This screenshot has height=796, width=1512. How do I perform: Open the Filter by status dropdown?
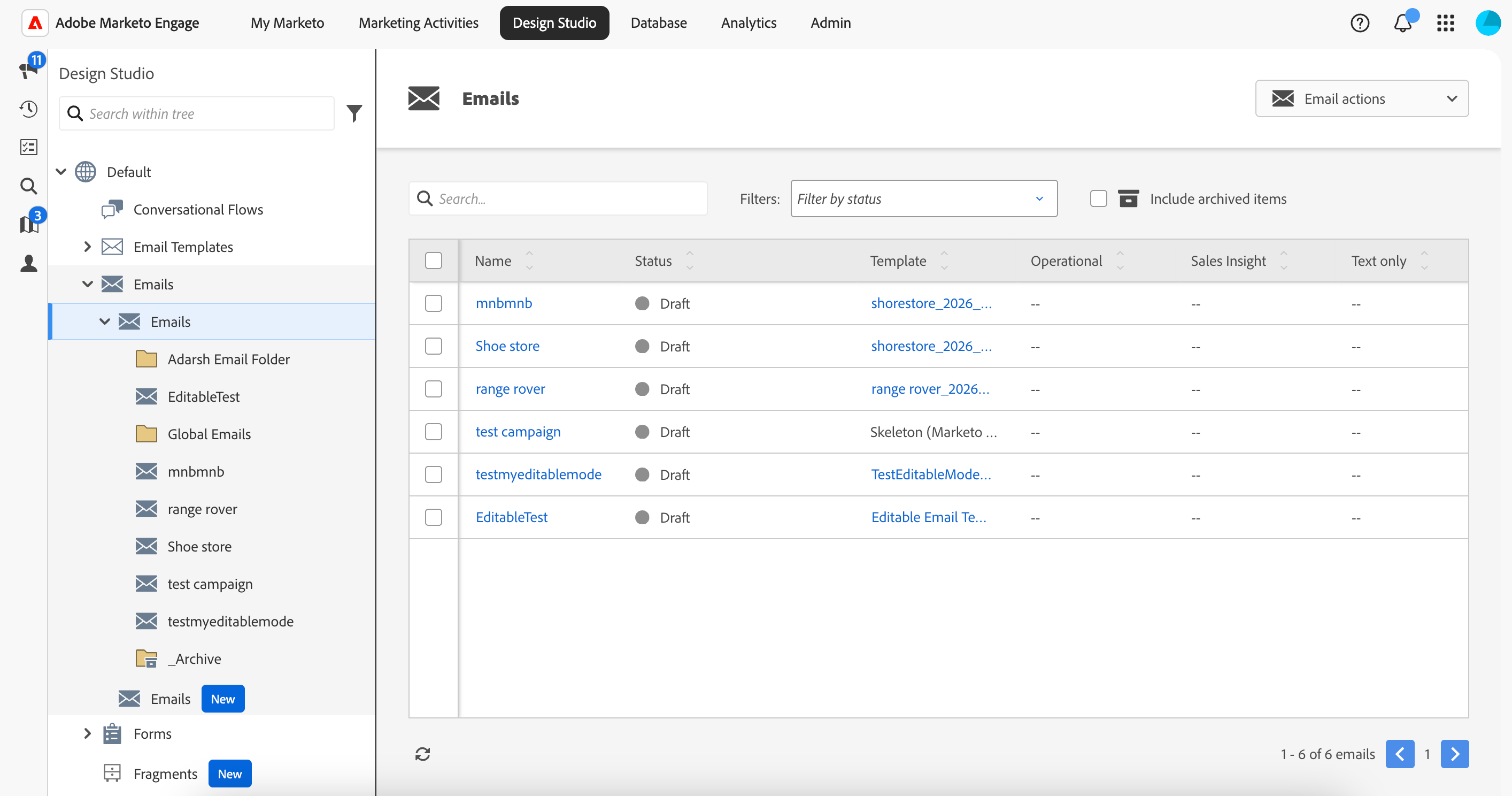pos(924,198)
